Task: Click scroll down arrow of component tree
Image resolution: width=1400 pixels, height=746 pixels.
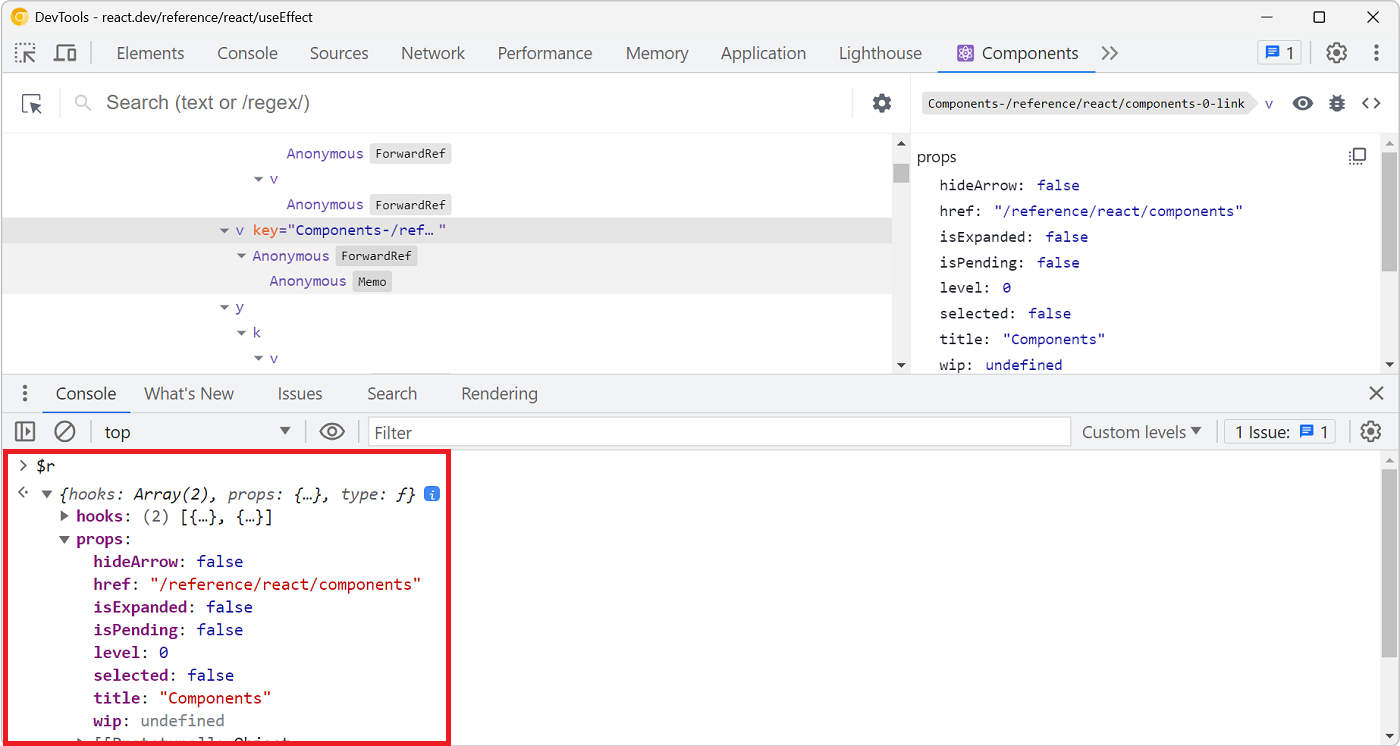Action: point(901,365)
